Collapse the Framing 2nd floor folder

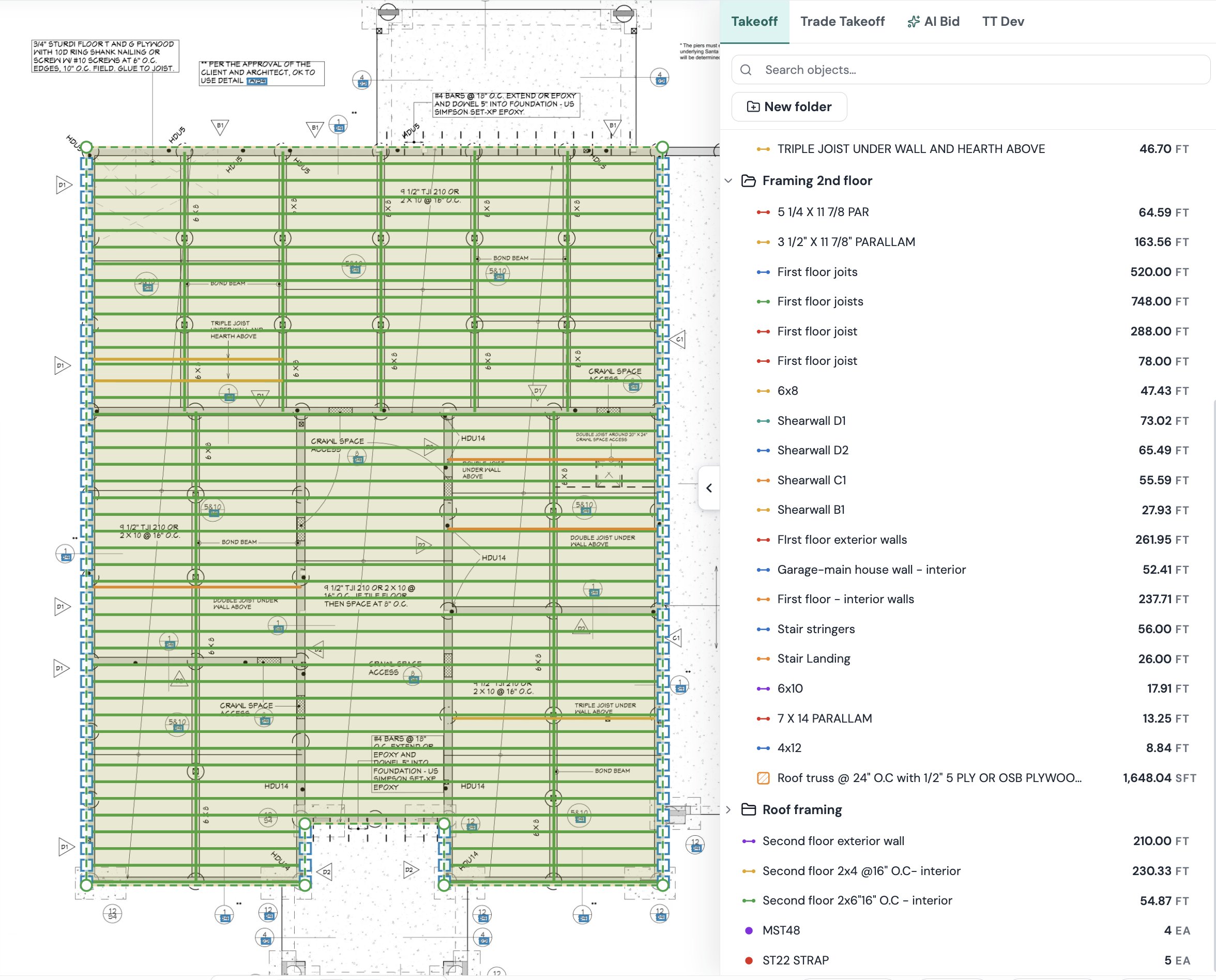(728, 180)
